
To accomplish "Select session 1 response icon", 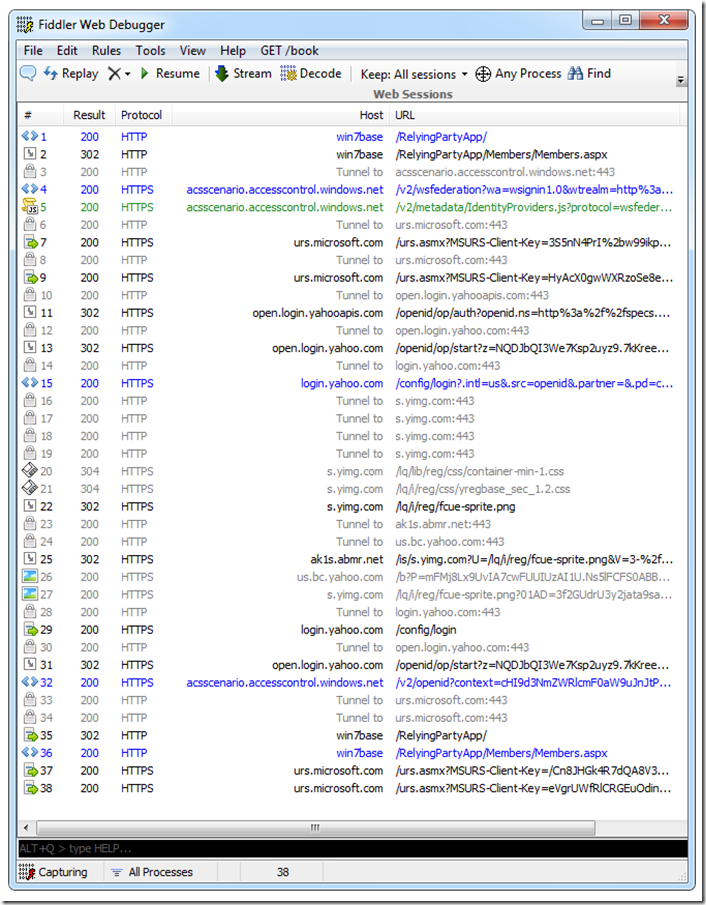I will (29, 137).
